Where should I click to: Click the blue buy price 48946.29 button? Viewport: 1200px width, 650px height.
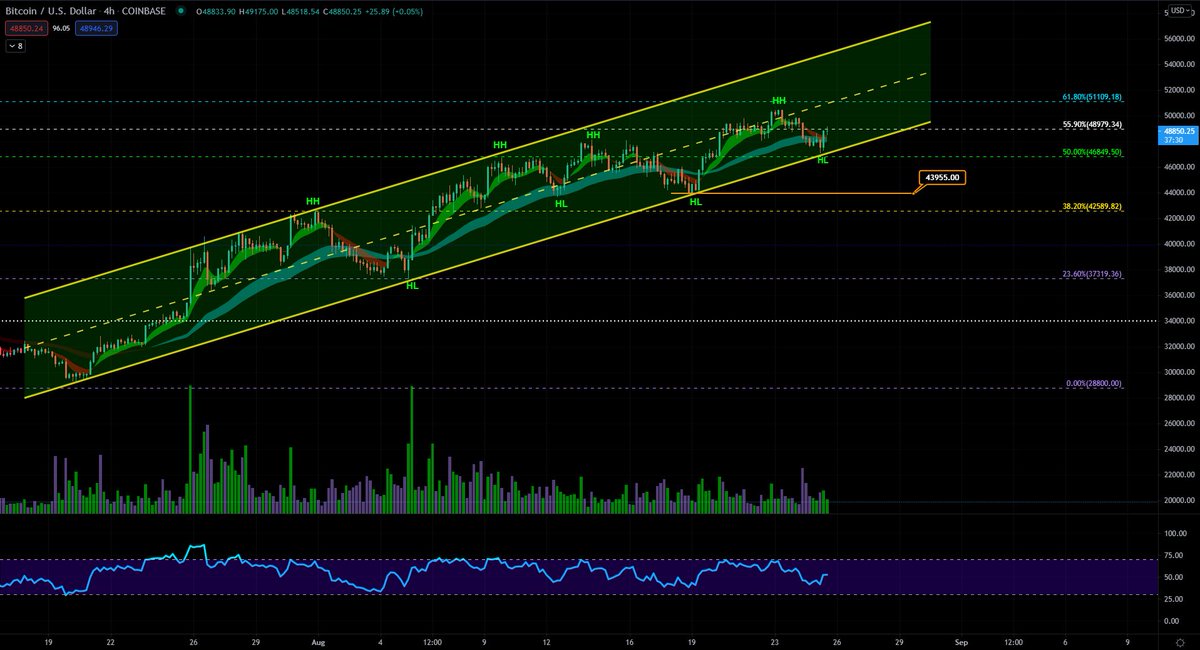95,29
